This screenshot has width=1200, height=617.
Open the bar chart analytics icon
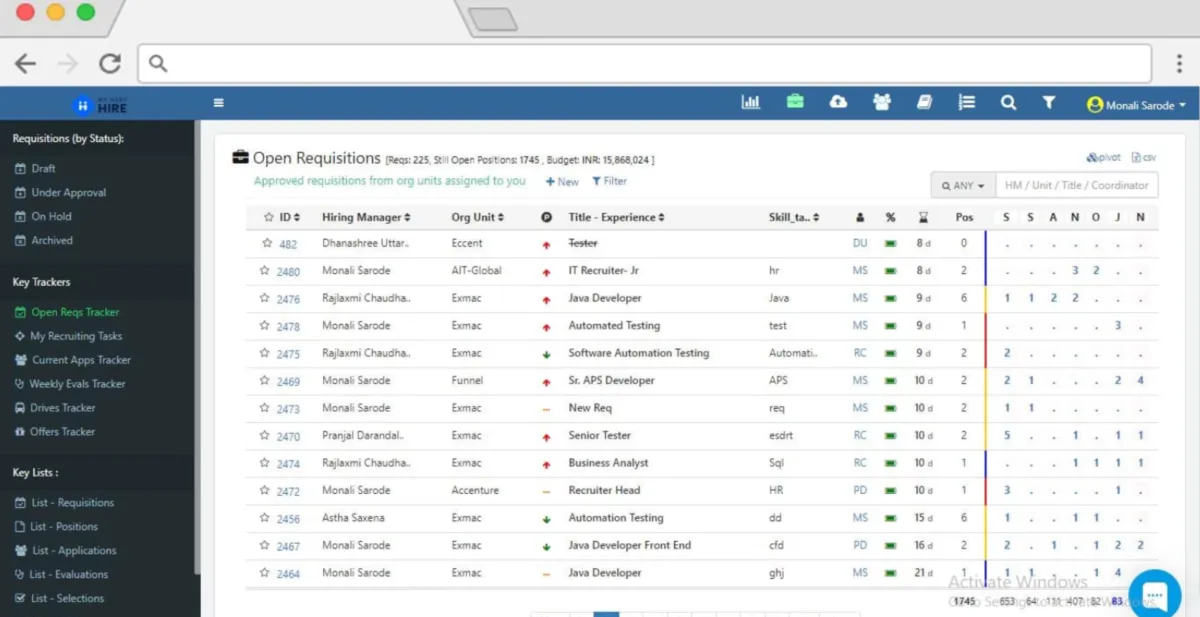pyautogui.click(x=750, y=102)
